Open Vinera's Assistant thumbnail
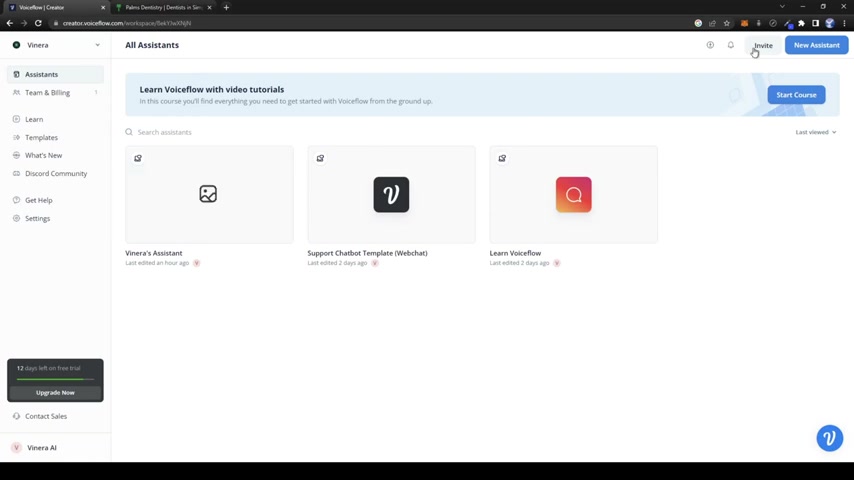This screenshot has width=854, height=480. pos(209,195)
